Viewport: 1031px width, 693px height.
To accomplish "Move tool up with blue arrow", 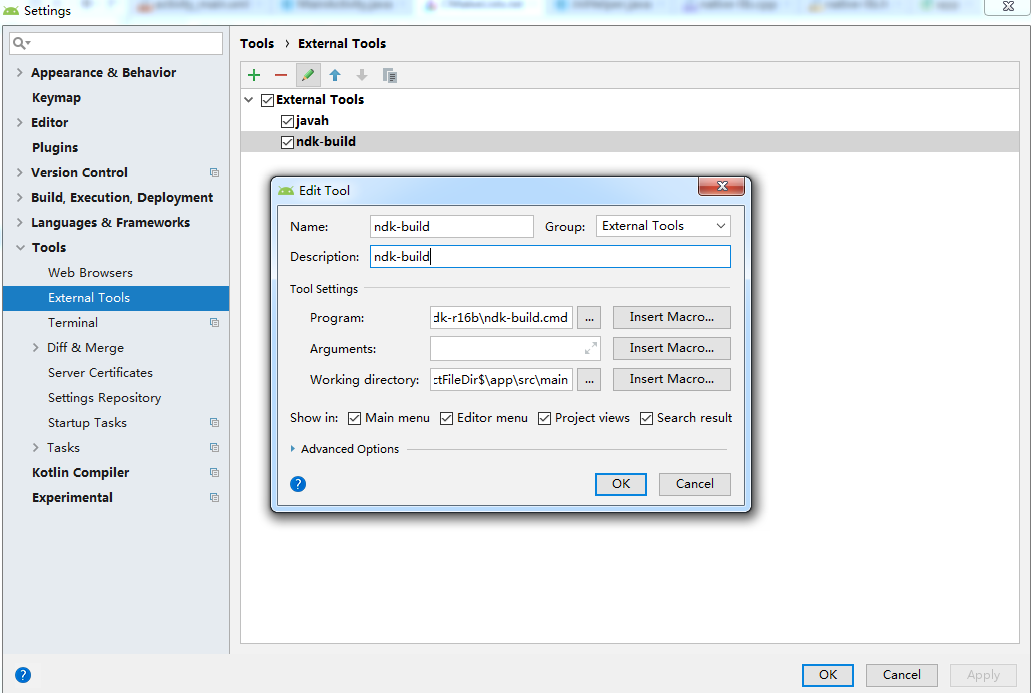I will [x=335, y=75].
